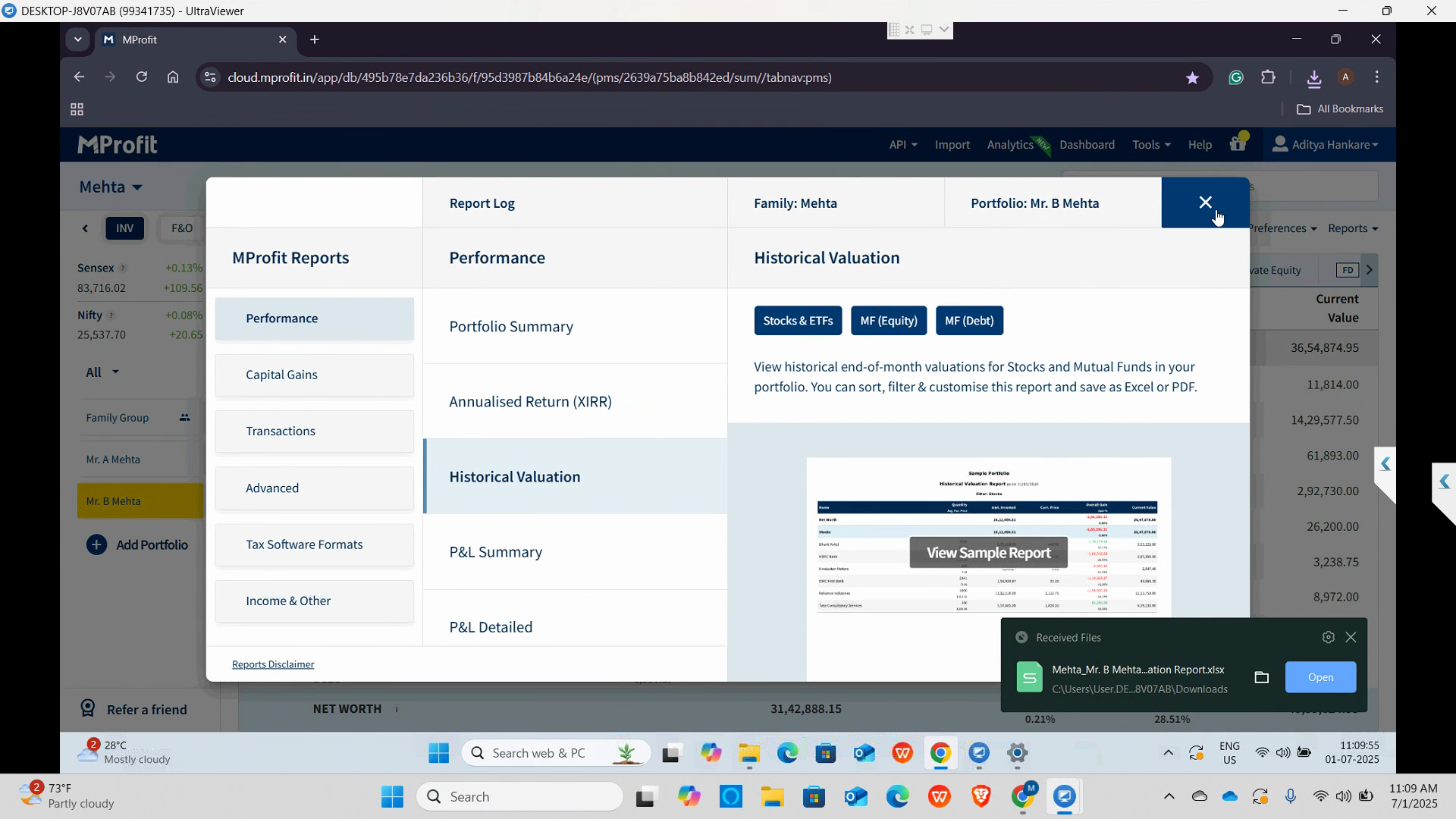Close the MProfit Reports dialog
The height and width of the screenshot is (819, 1456).
tap(1205, 202)
